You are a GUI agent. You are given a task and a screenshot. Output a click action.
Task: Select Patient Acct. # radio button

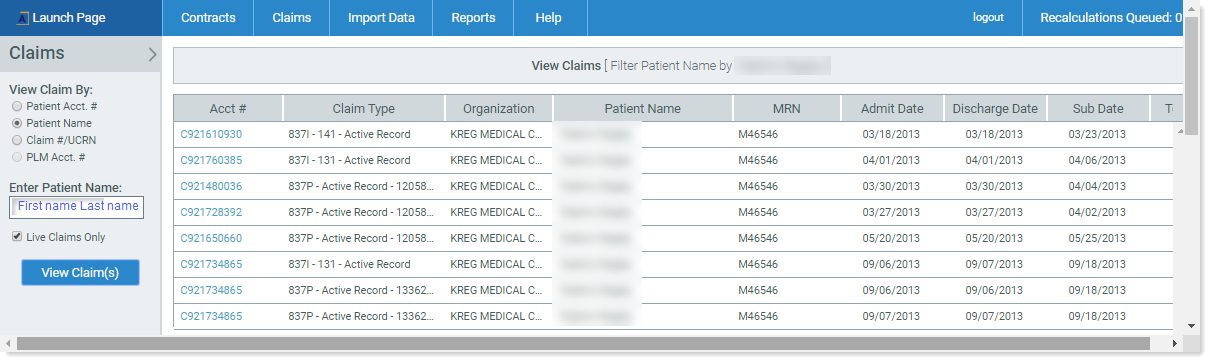point(17,105)
